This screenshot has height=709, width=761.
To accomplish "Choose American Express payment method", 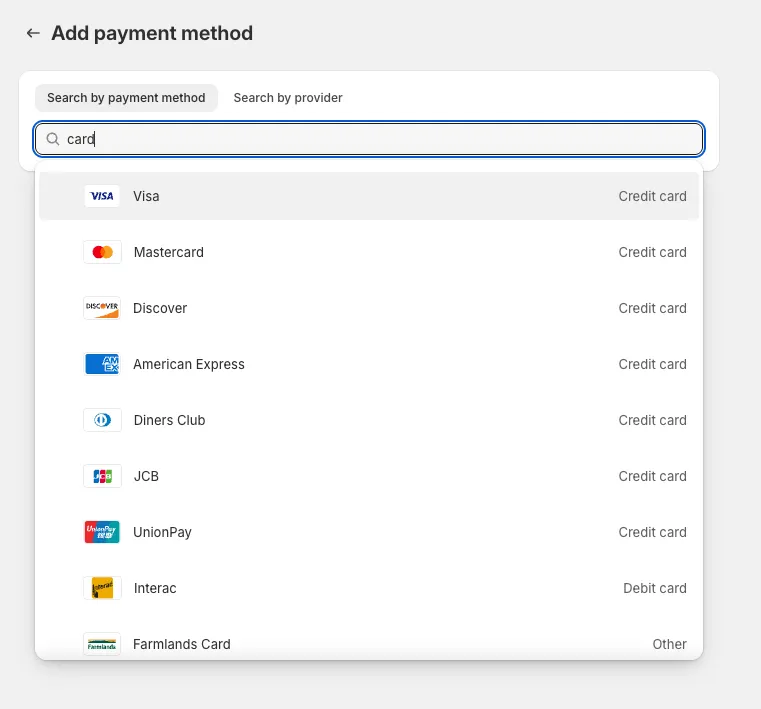I will tap(369, 364).
